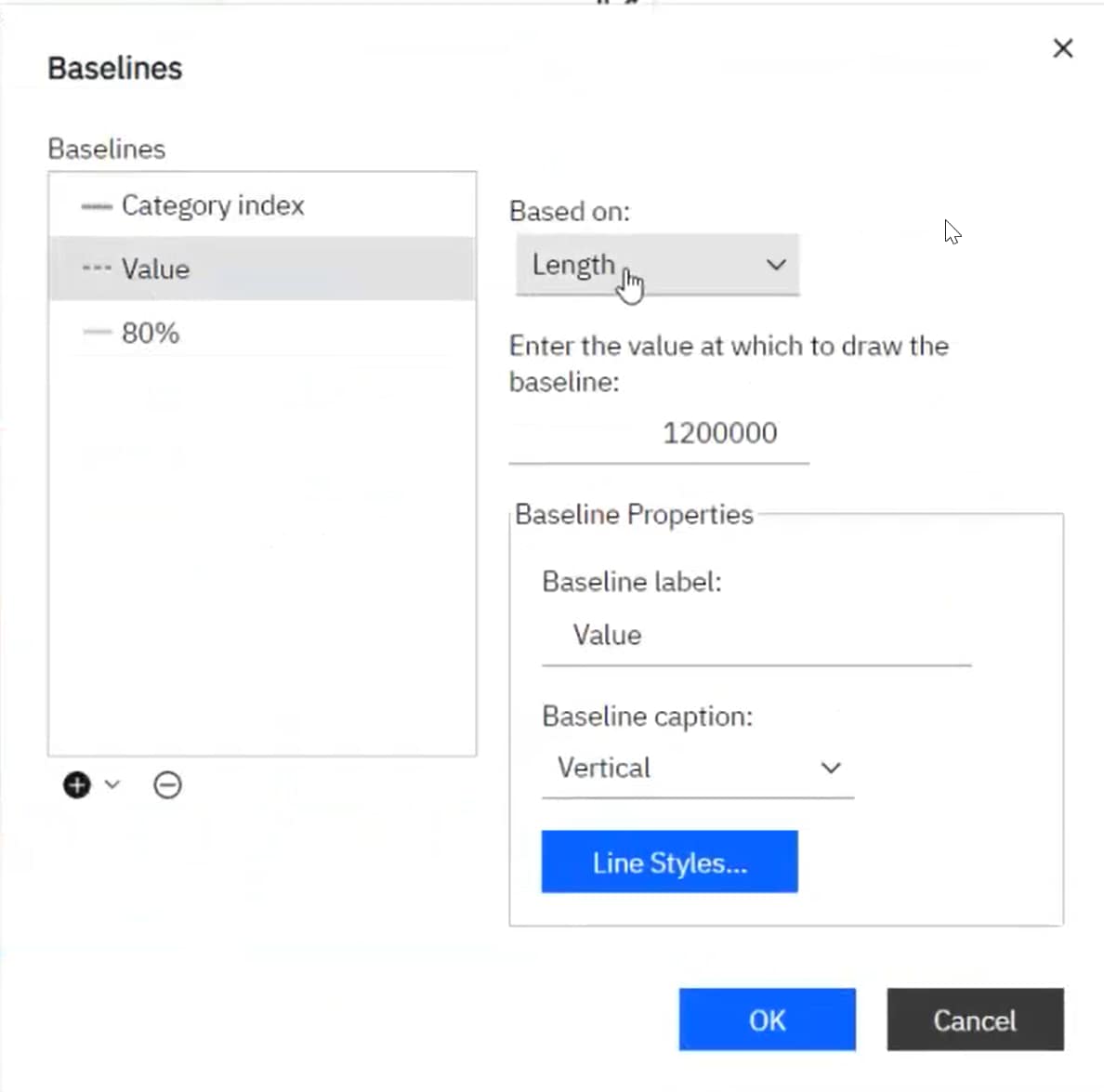
Task: Select the Category index baseline entry
Action: tap(213, 205)
